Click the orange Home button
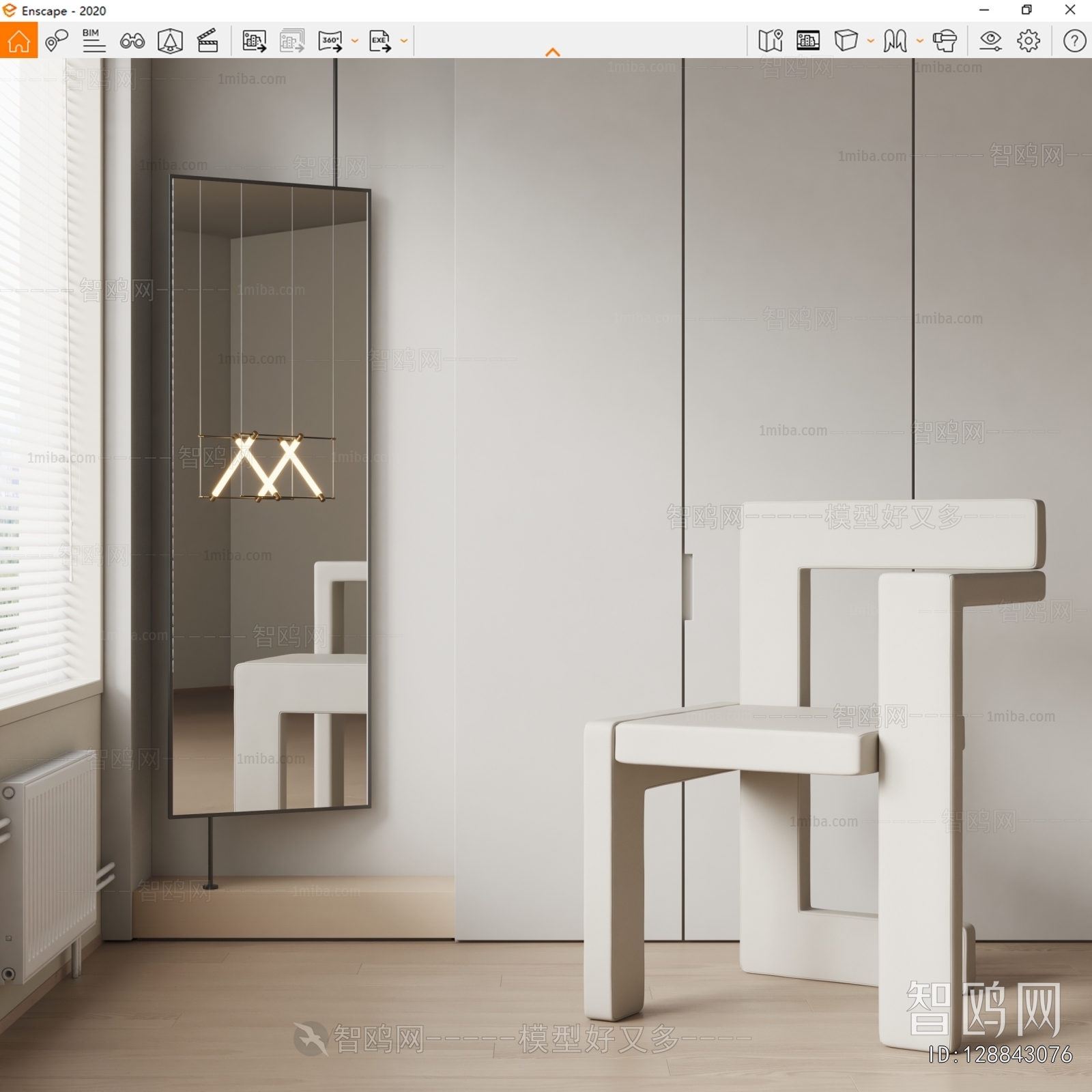 pyautogui.click(x=18, y=40)
